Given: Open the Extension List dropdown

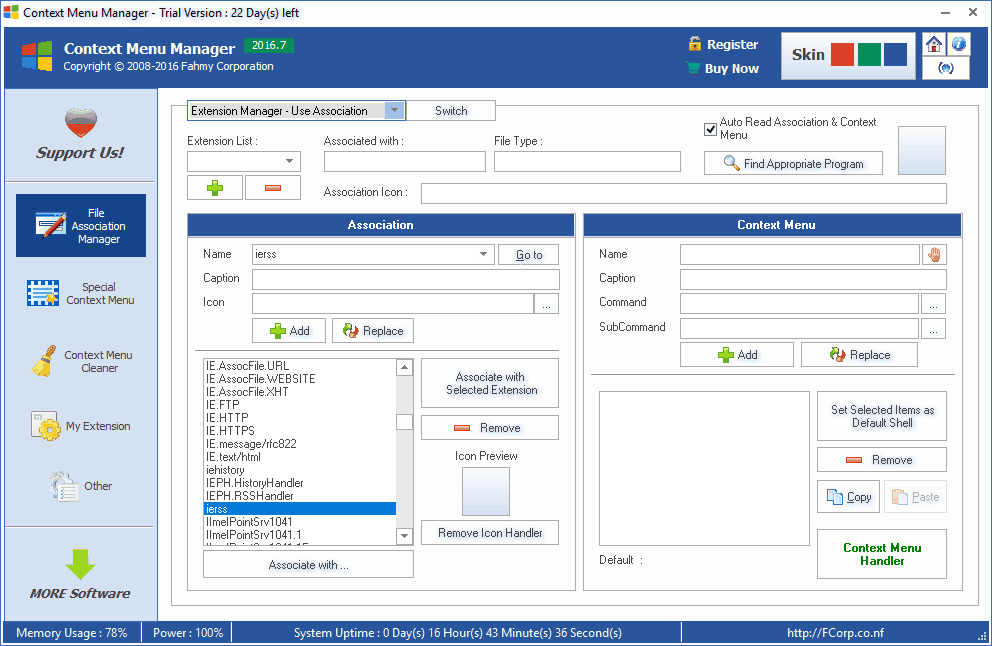Looking at the screenshot, I should pos(289,161).
